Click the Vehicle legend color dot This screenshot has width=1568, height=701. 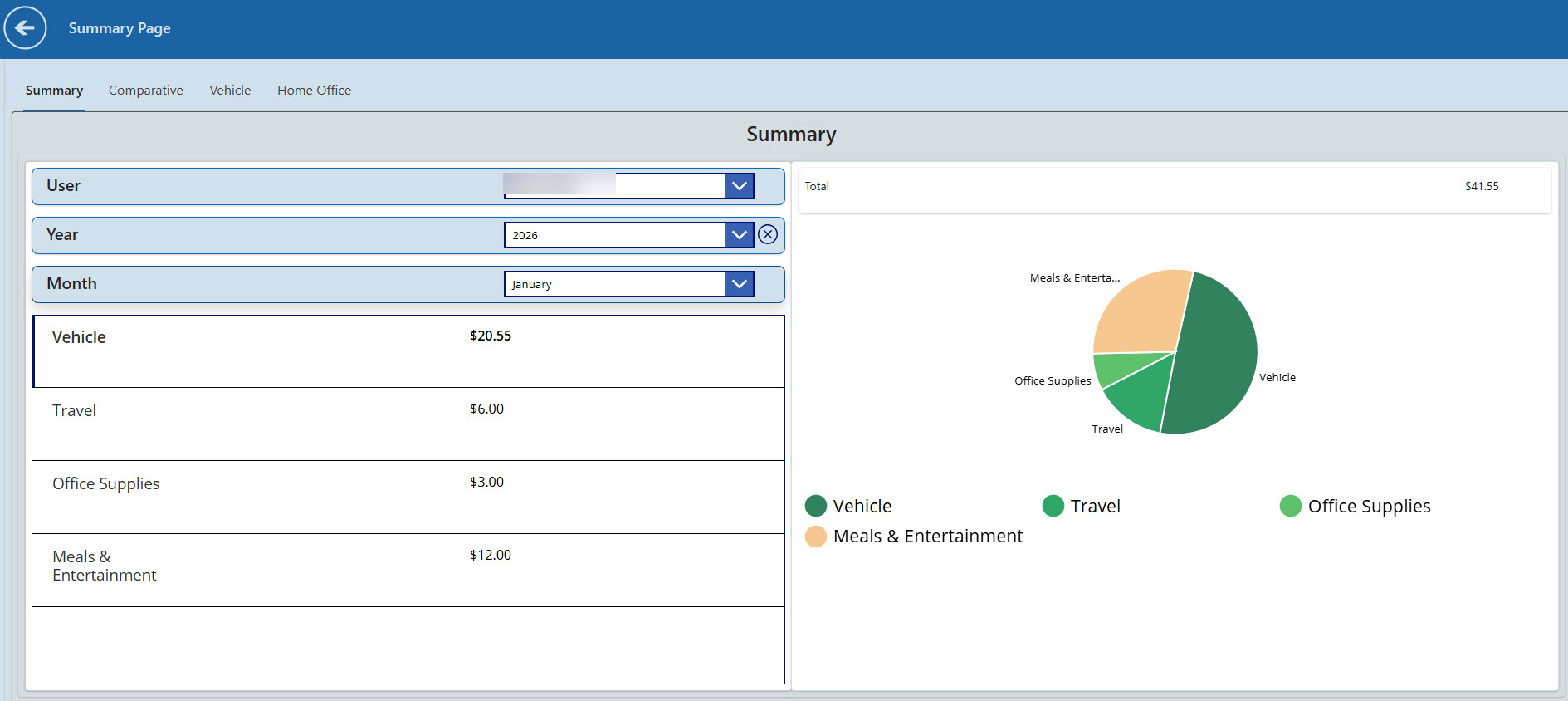[x=816, y=506]
